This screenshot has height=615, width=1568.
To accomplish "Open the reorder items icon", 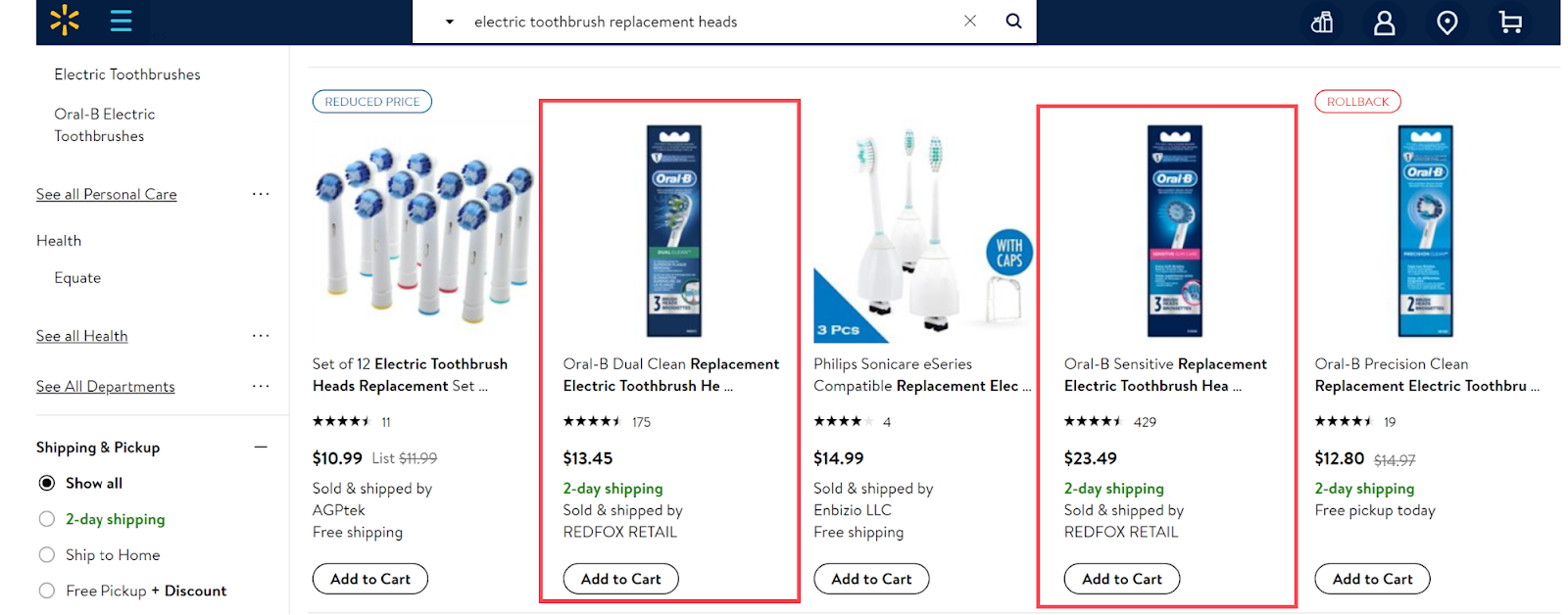I will point(1322,22).
